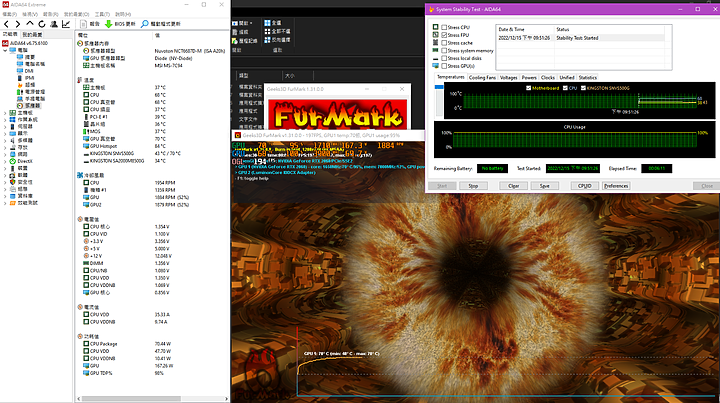This screenshot has width=720, height=403.
Task: Expand the Multimedia node in tree
Action: [x=5, y=140]
